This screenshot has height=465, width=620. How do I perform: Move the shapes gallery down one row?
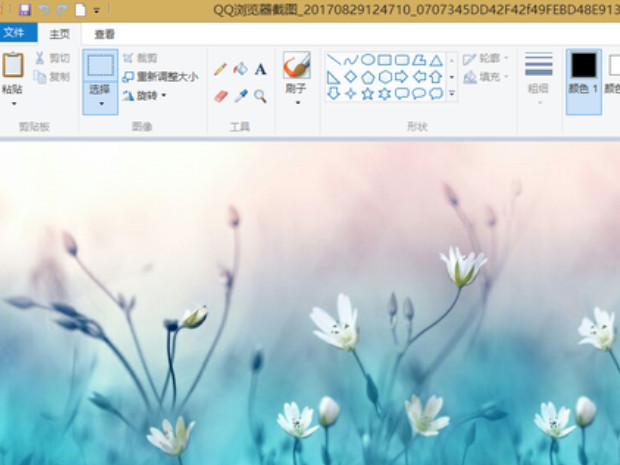click(x=452, y=77)
